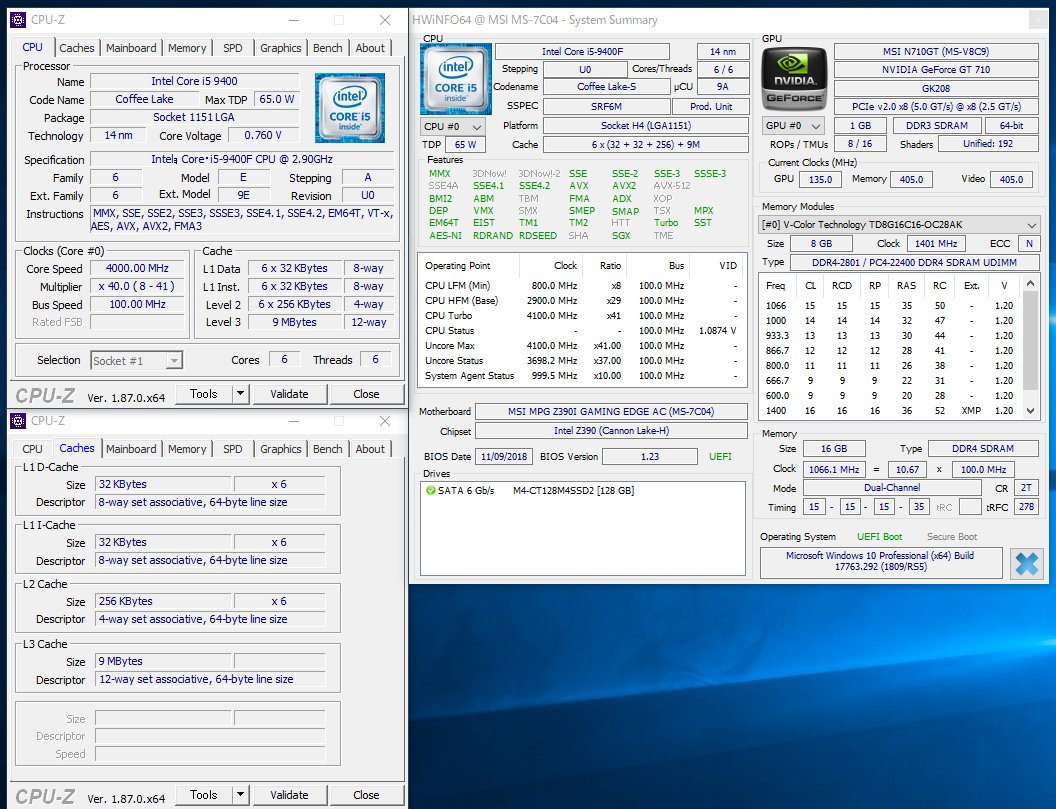The width and height of the screenshot is (1056, 809).
Task: Click the Windows 10 Professional OS text
Action: coord(880,561)
